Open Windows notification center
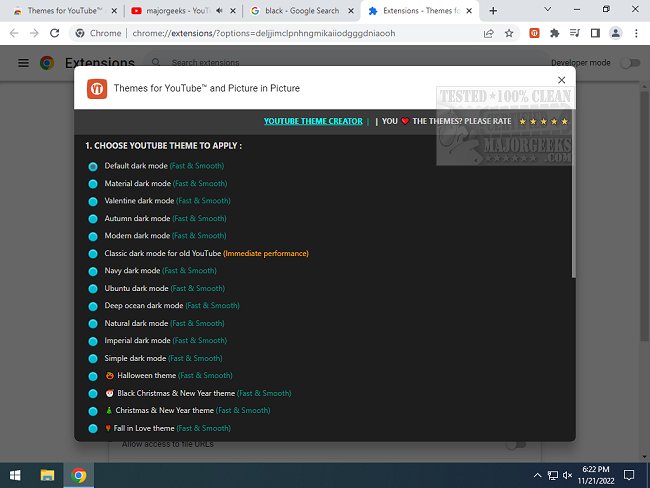Screen dimensions: 650x488 pos(629,475)
